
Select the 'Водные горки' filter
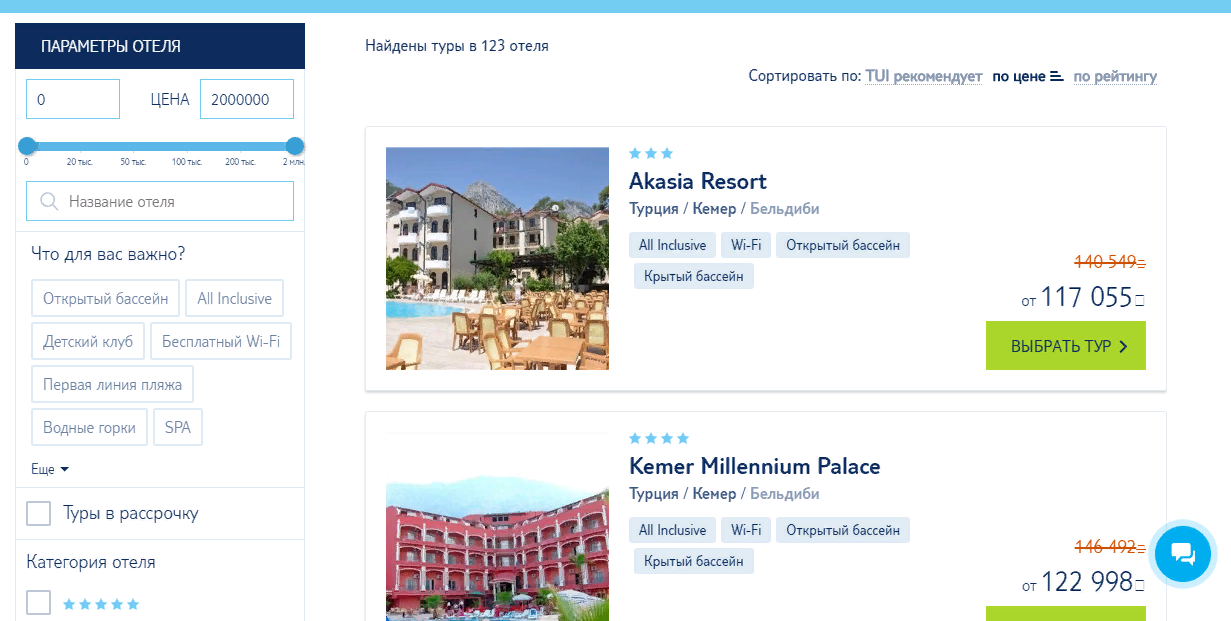coord(89,427)
